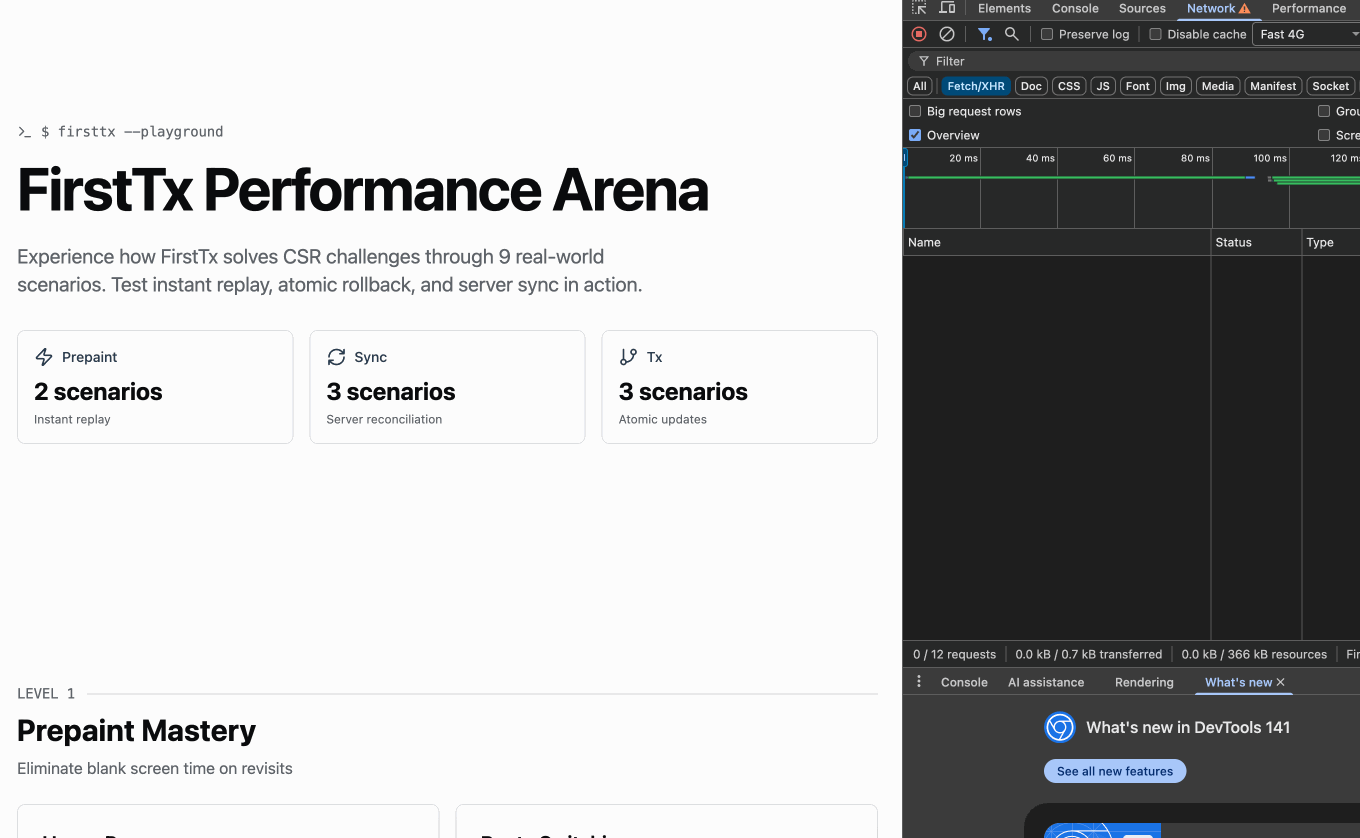Toggle the device toolbar icon

coord(947,8)
